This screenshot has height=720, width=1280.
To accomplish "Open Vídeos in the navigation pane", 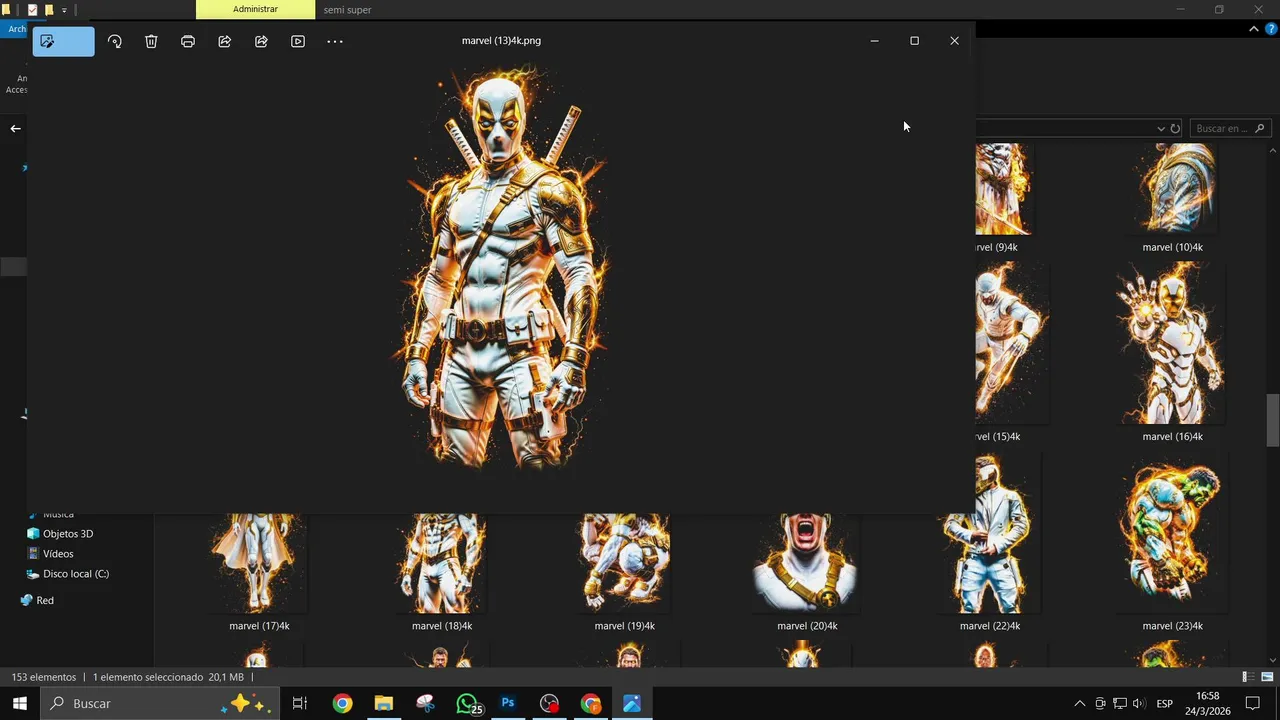I will (58, 554).
